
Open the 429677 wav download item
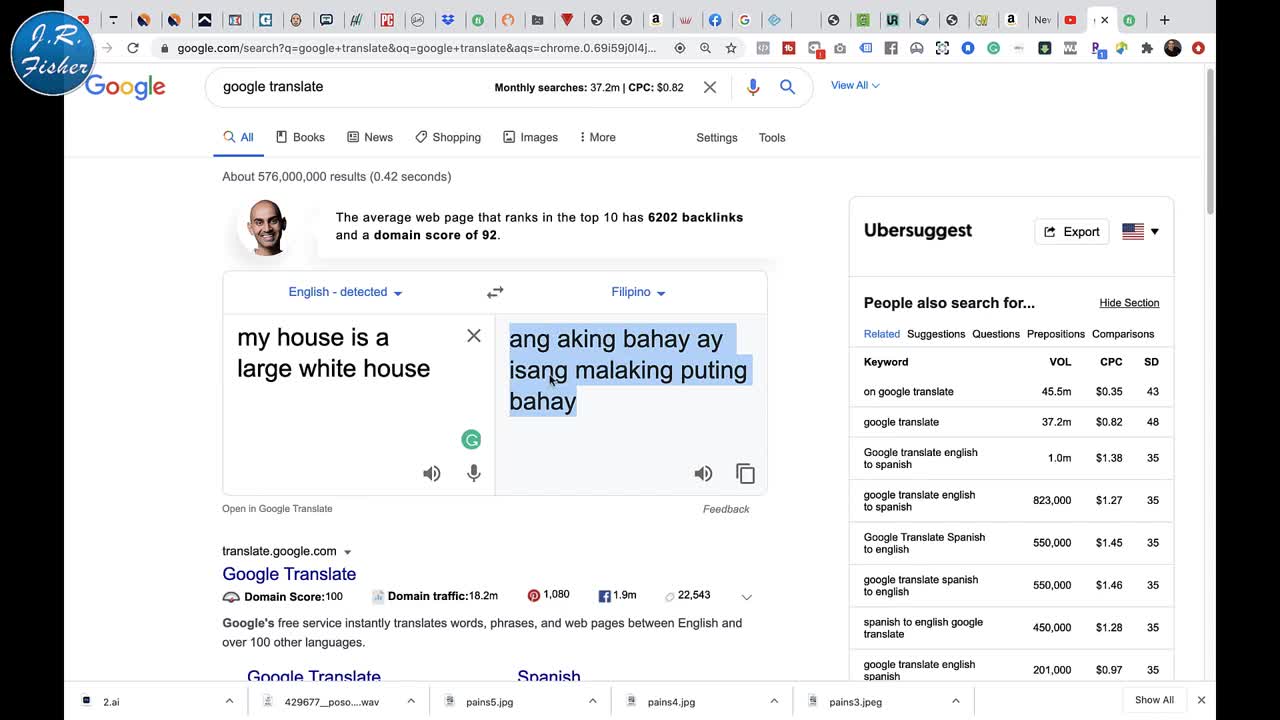332,701
